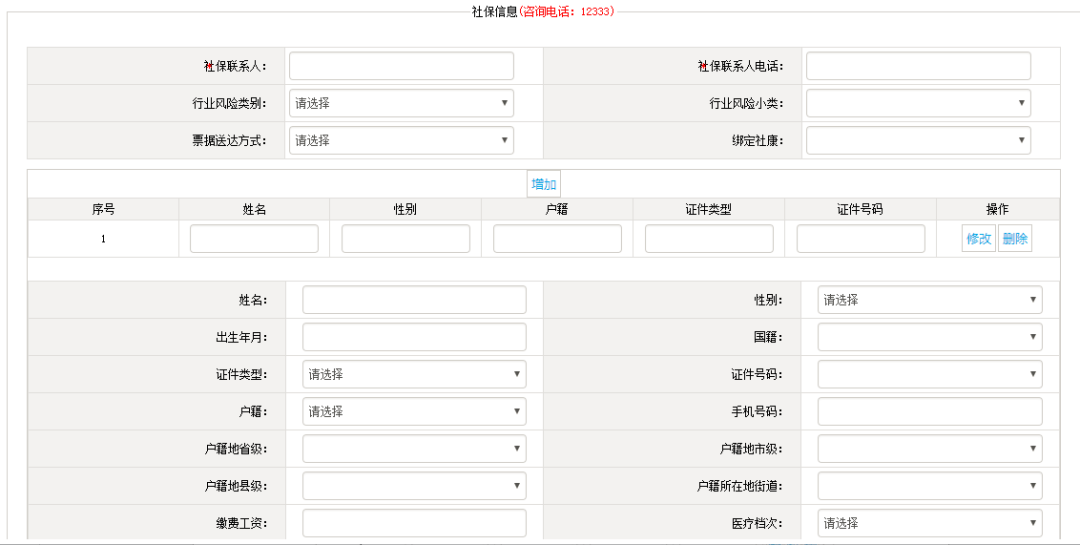Image resolution: width=1080 pixels, height=545 pixels.
Task: Click the 操作 column header
Action: point(997,209)
